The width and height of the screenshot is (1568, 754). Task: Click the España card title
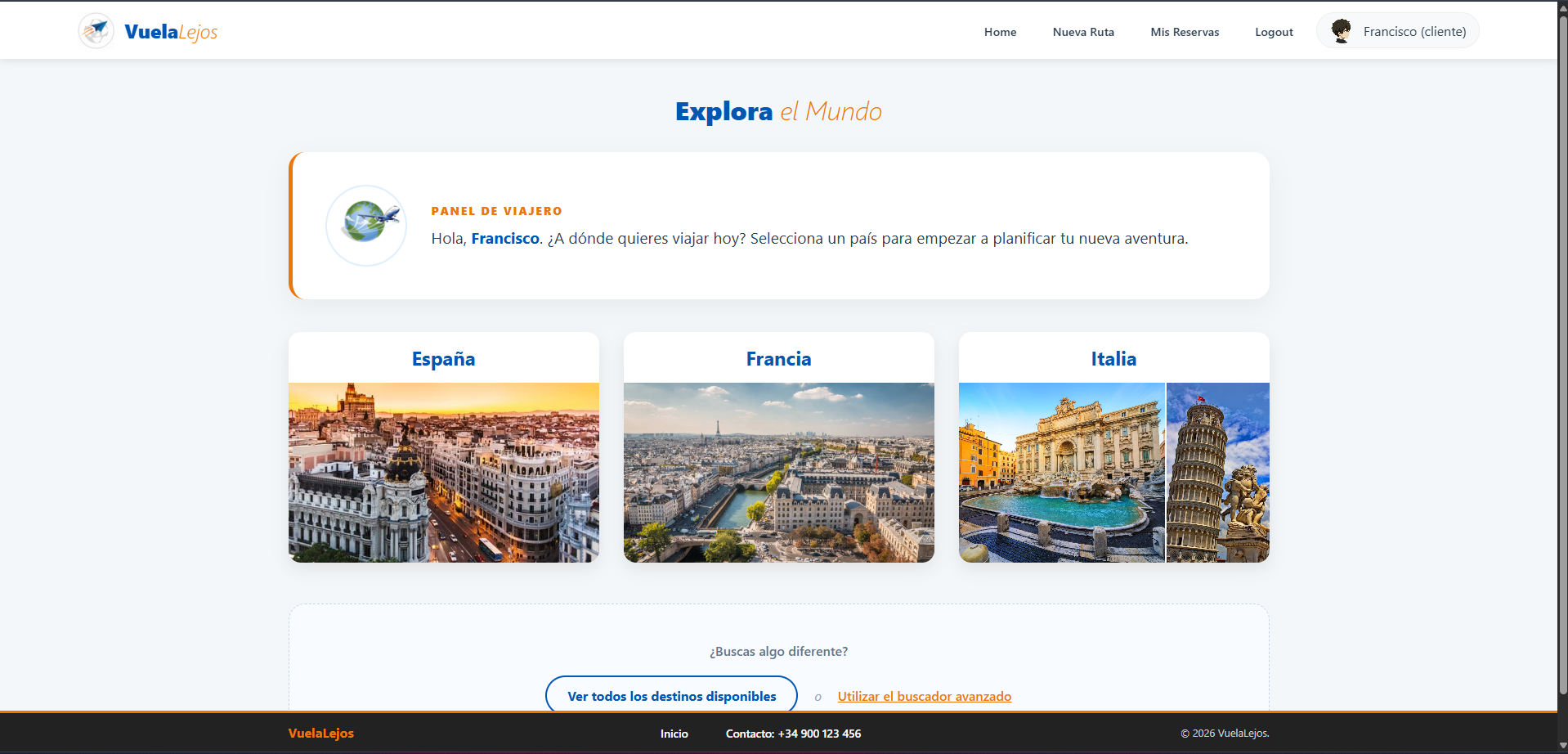tap(443, 359)
